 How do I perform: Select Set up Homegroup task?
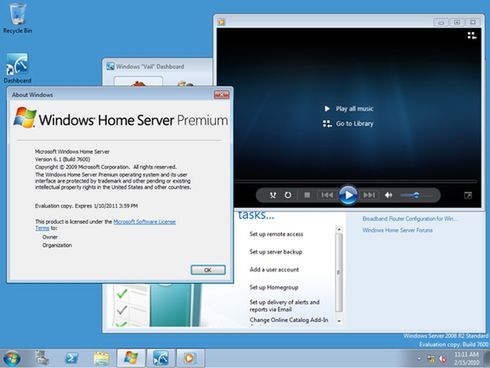click(274, 287)
